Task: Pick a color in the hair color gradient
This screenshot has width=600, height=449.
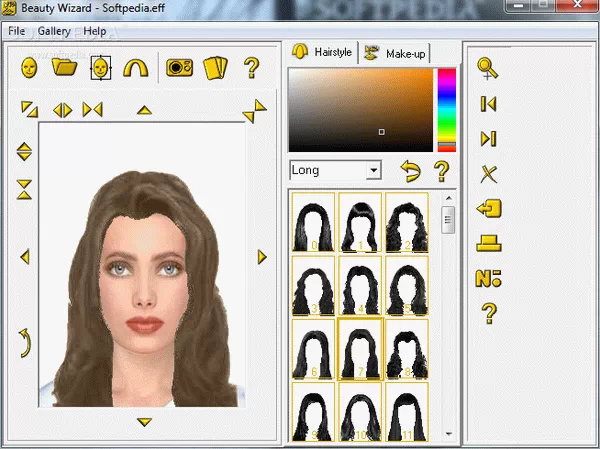Action: point(360,110)
